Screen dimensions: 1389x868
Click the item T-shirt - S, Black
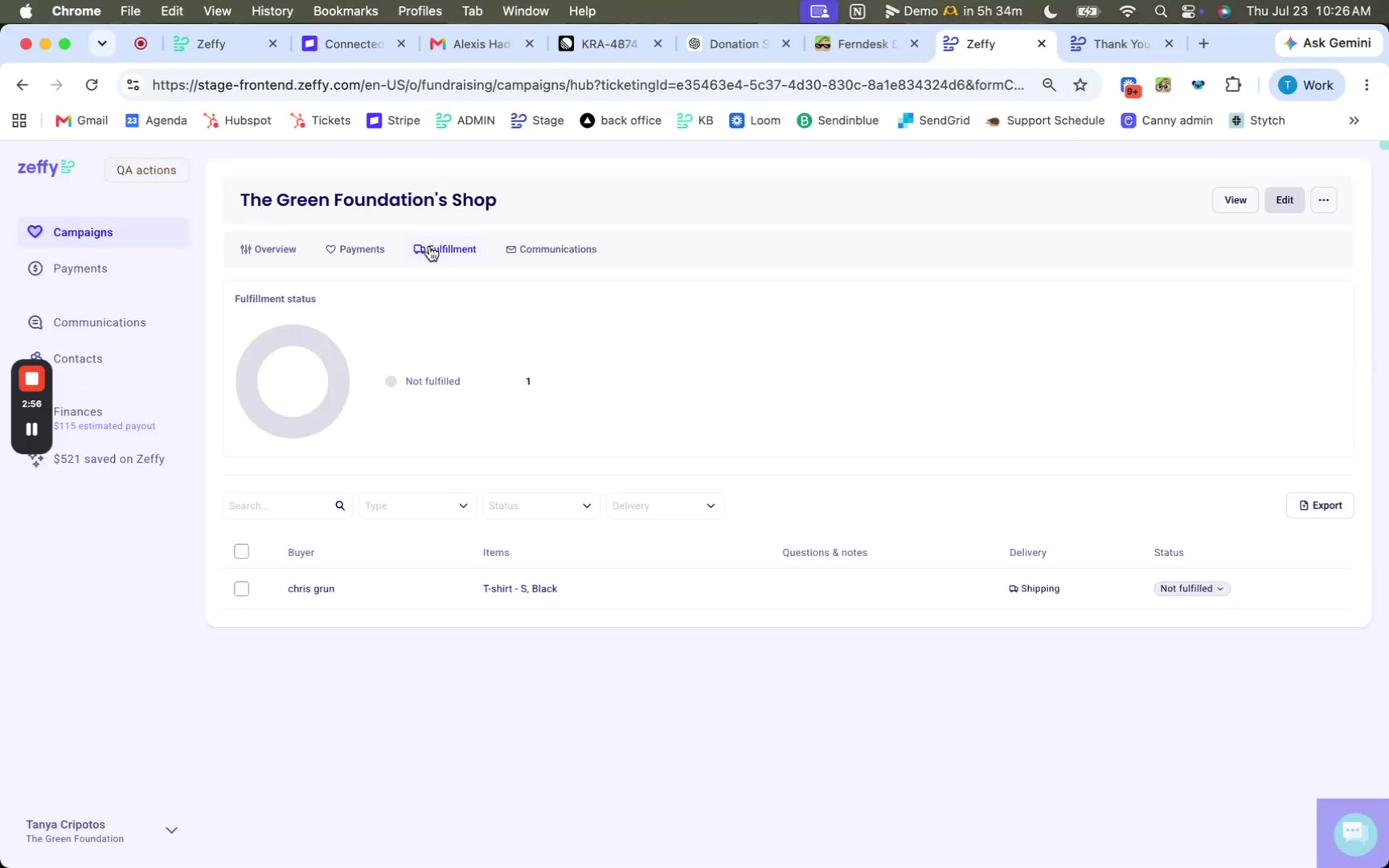click(x=520, y=588)
